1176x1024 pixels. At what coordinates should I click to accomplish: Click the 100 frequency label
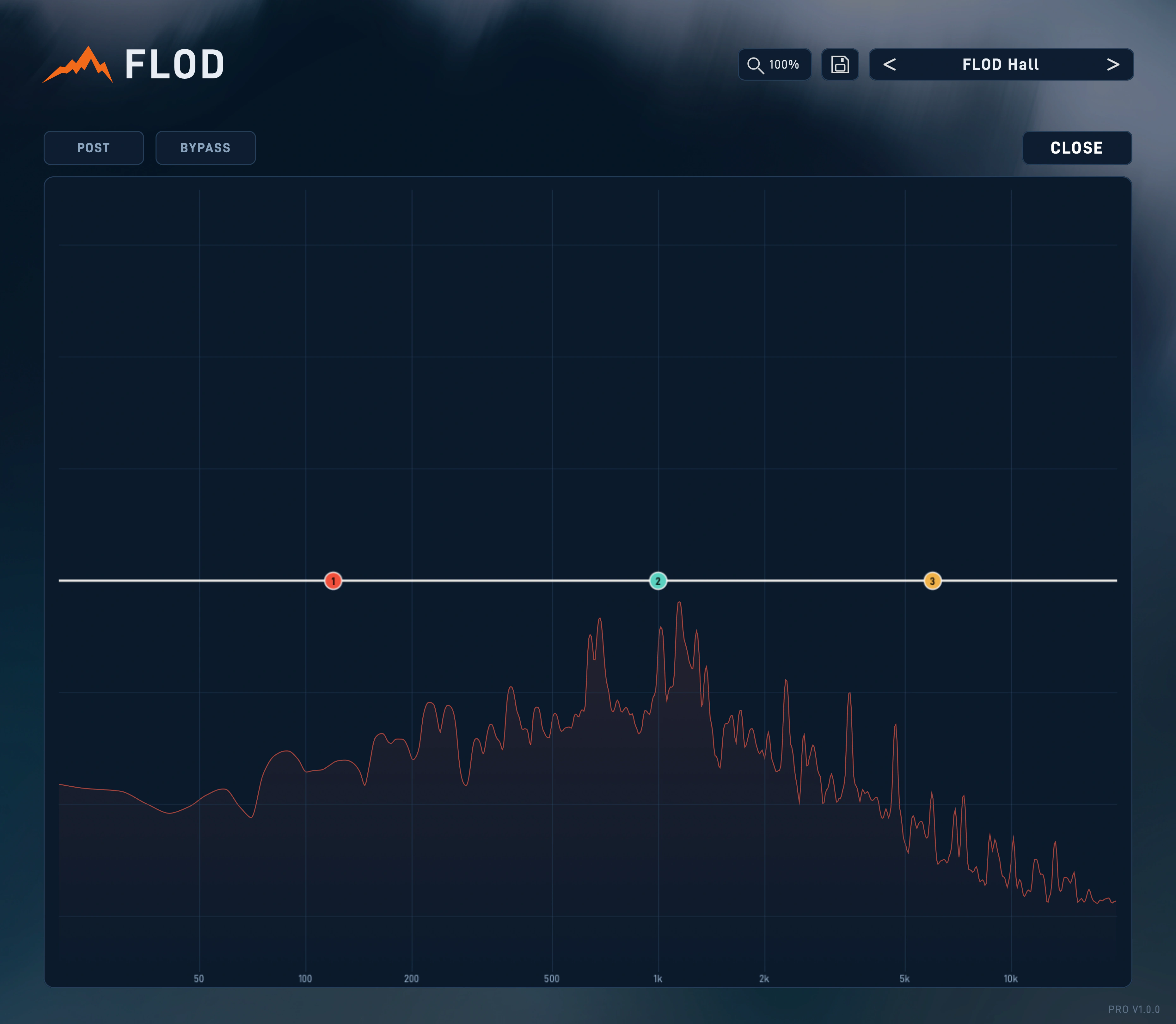click(305, 979)
